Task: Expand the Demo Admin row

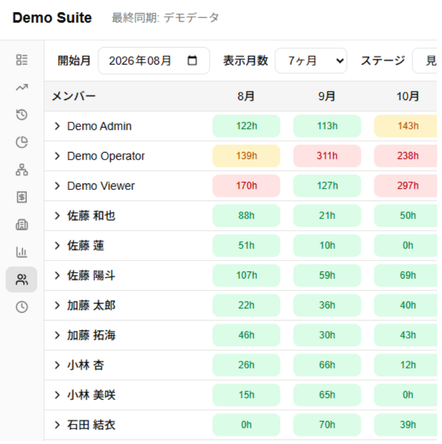Action: 57,126
